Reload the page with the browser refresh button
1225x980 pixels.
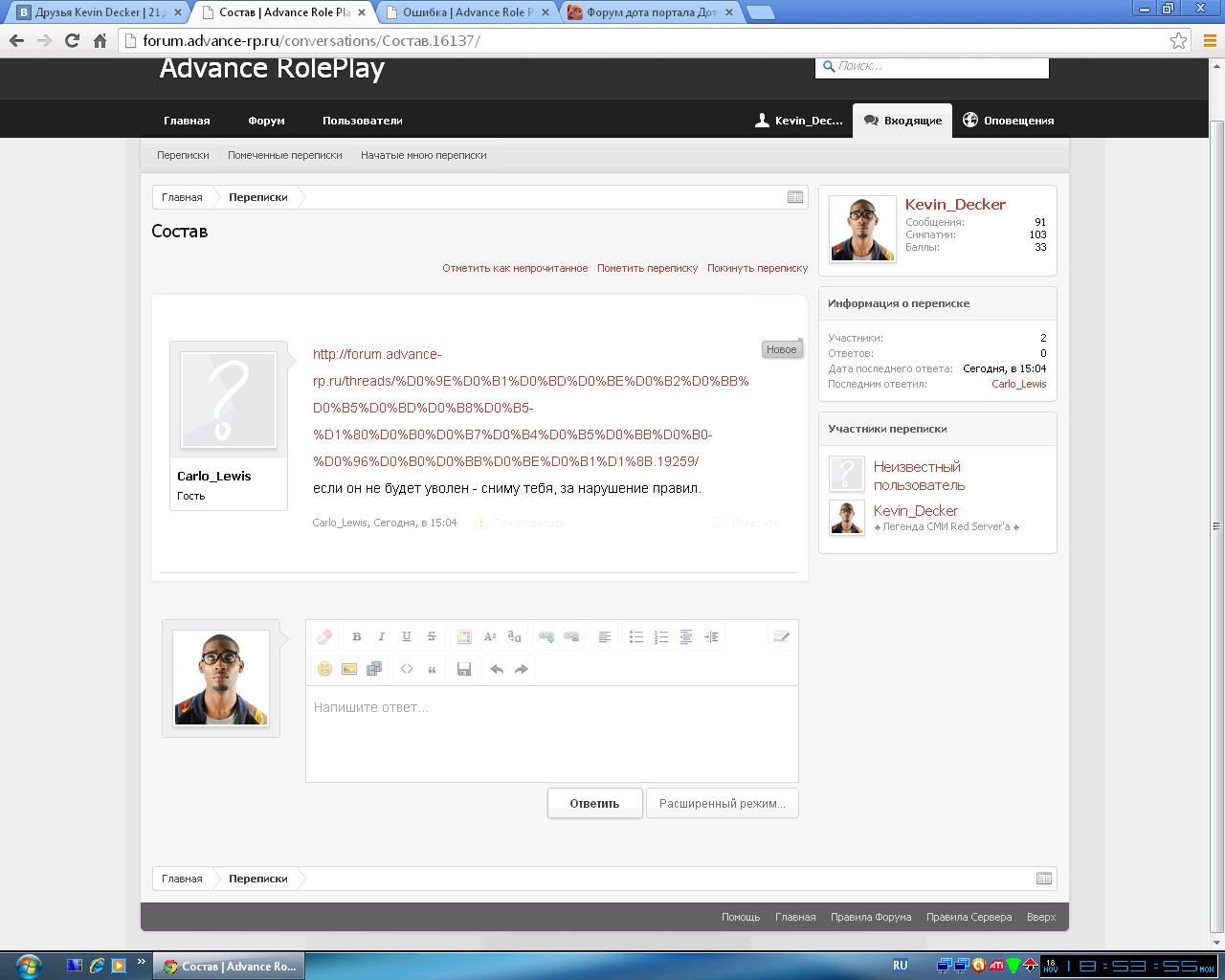coord(72,40)
